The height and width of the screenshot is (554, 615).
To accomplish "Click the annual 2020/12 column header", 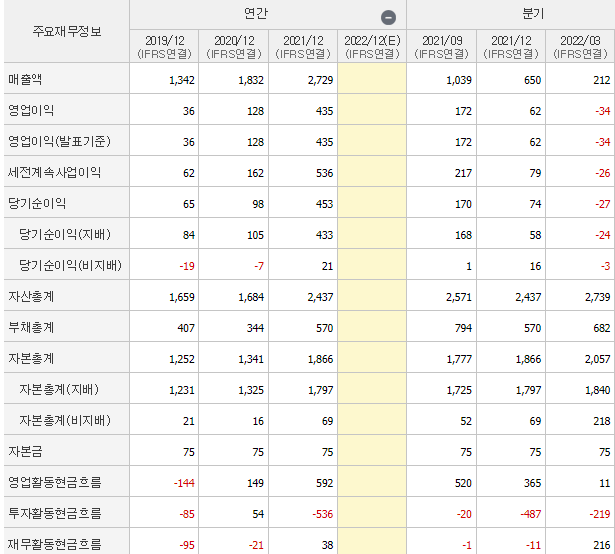I will point(234,46).
